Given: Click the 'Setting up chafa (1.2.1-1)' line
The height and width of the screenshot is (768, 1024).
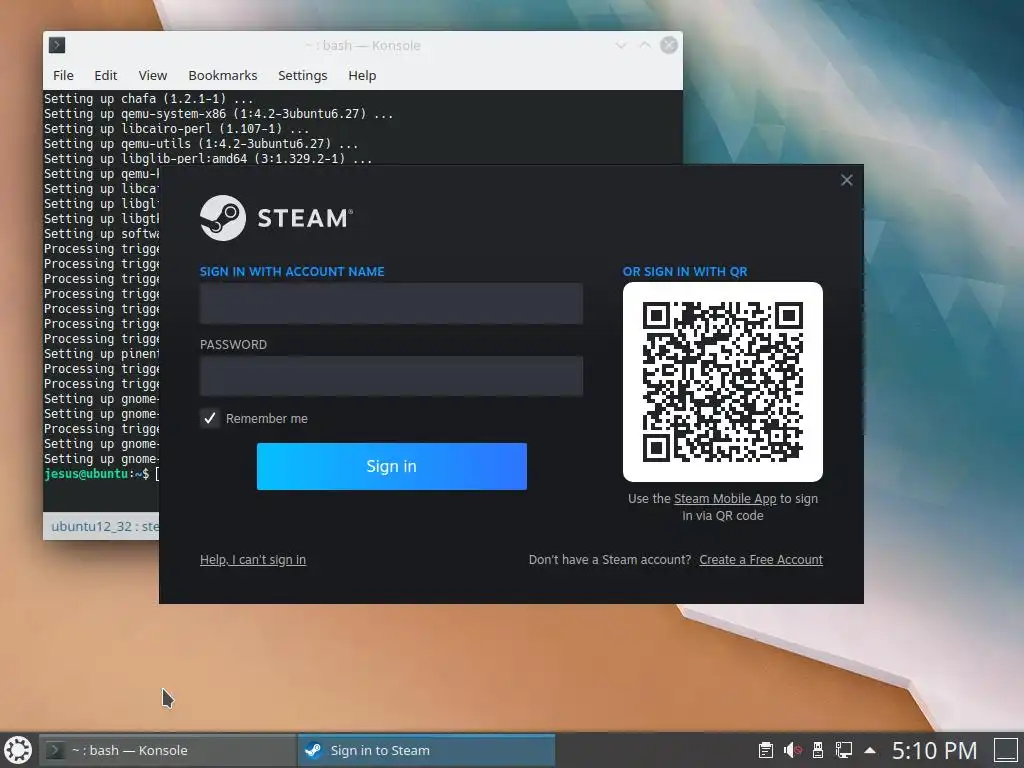Looking at the screenshot, I should pyautogui.click(x=148, y=99).
